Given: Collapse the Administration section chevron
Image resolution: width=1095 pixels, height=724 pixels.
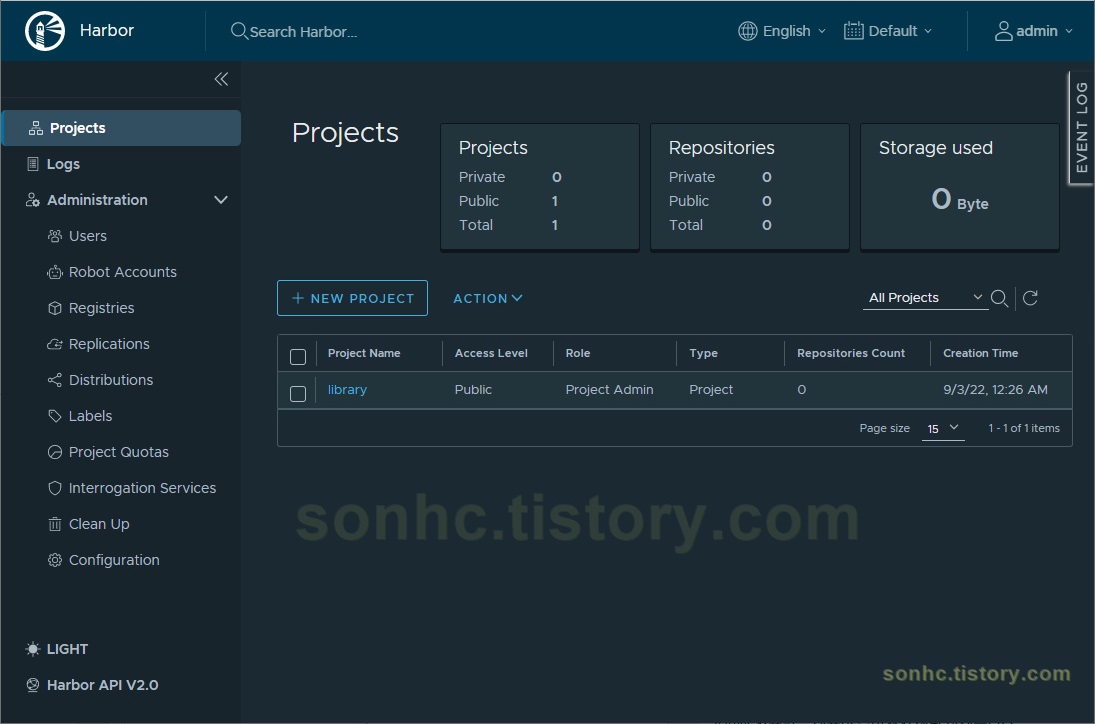Looking at the screenshot, I should [221, 200].
